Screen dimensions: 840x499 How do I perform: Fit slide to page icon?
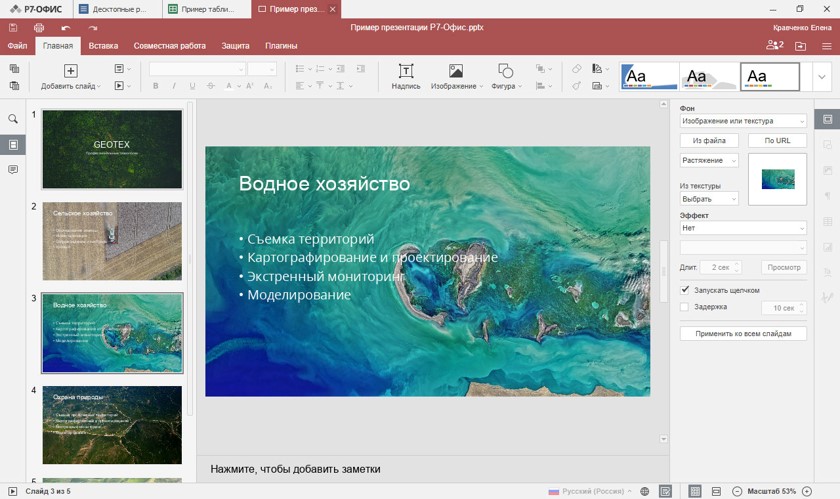[695, 491]
